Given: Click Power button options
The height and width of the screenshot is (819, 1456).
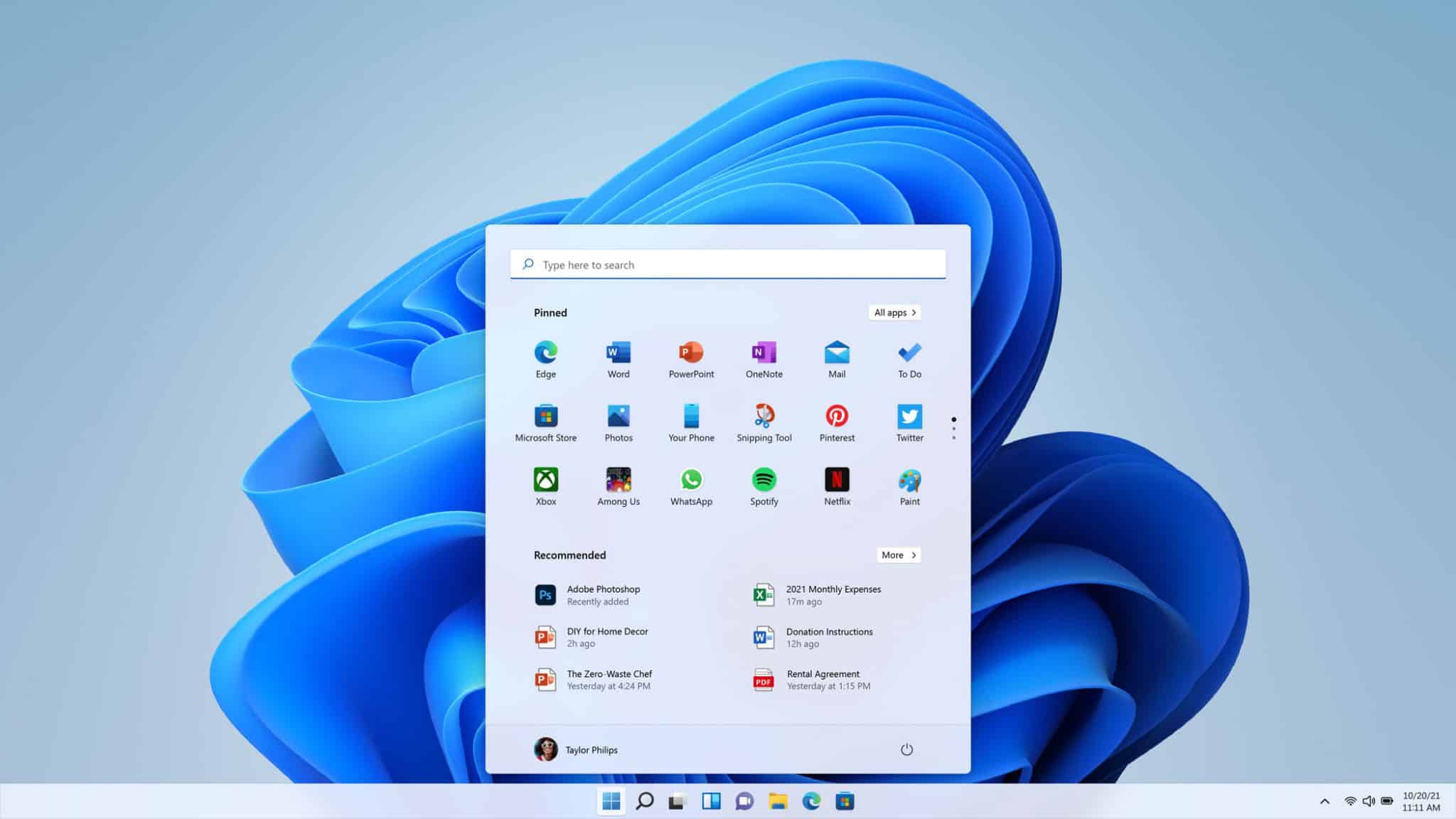Looking at the screenshot, I should coord(905,749).
